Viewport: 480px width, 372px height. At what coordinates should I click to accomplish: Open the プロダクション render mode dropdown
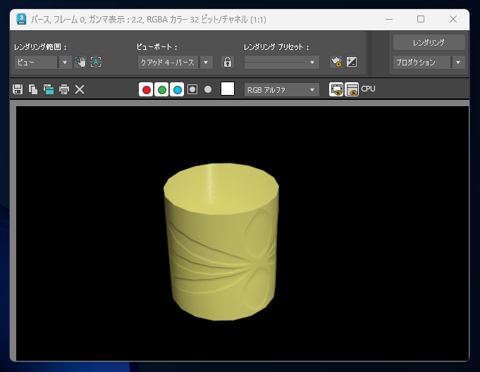pos(429,62)
